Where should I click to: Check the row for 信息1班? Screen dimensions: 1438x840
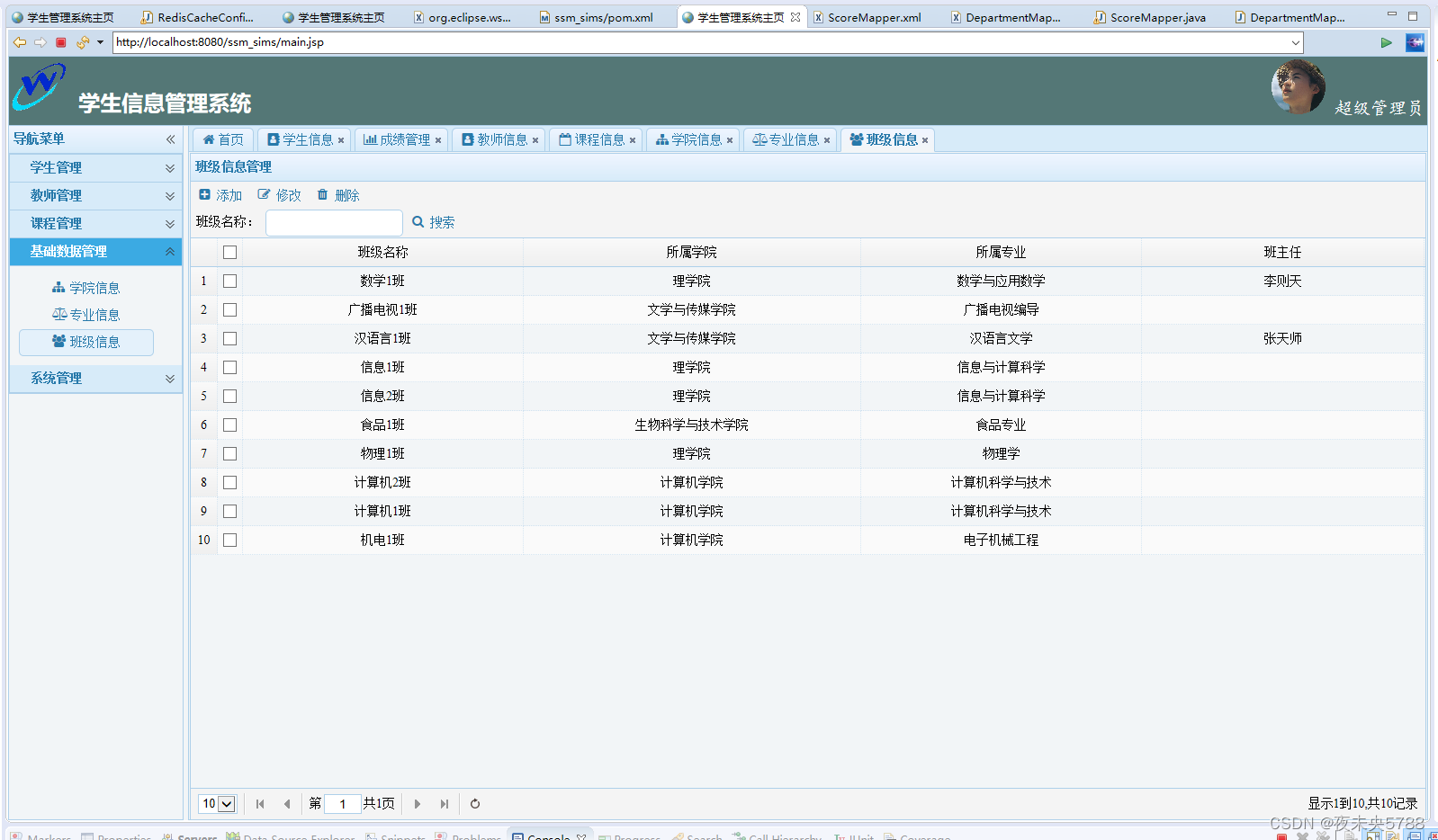229,368
